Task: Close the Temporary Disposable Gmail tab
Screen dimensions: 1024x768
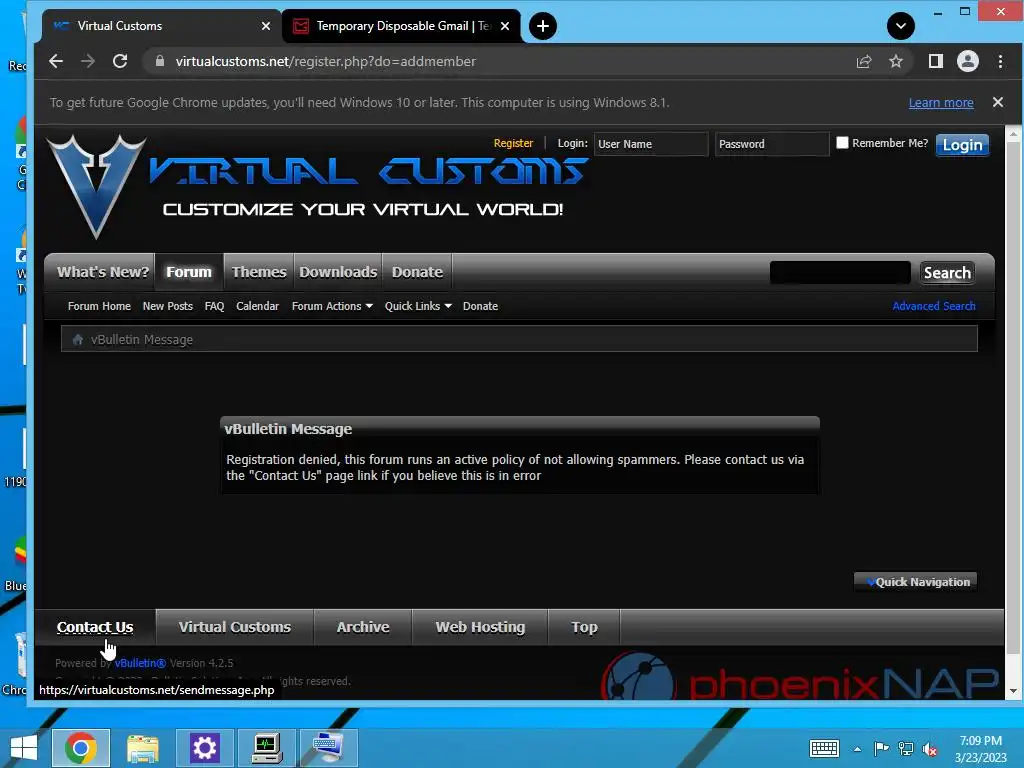Action: pyautogui.click(x=505, y=26)
